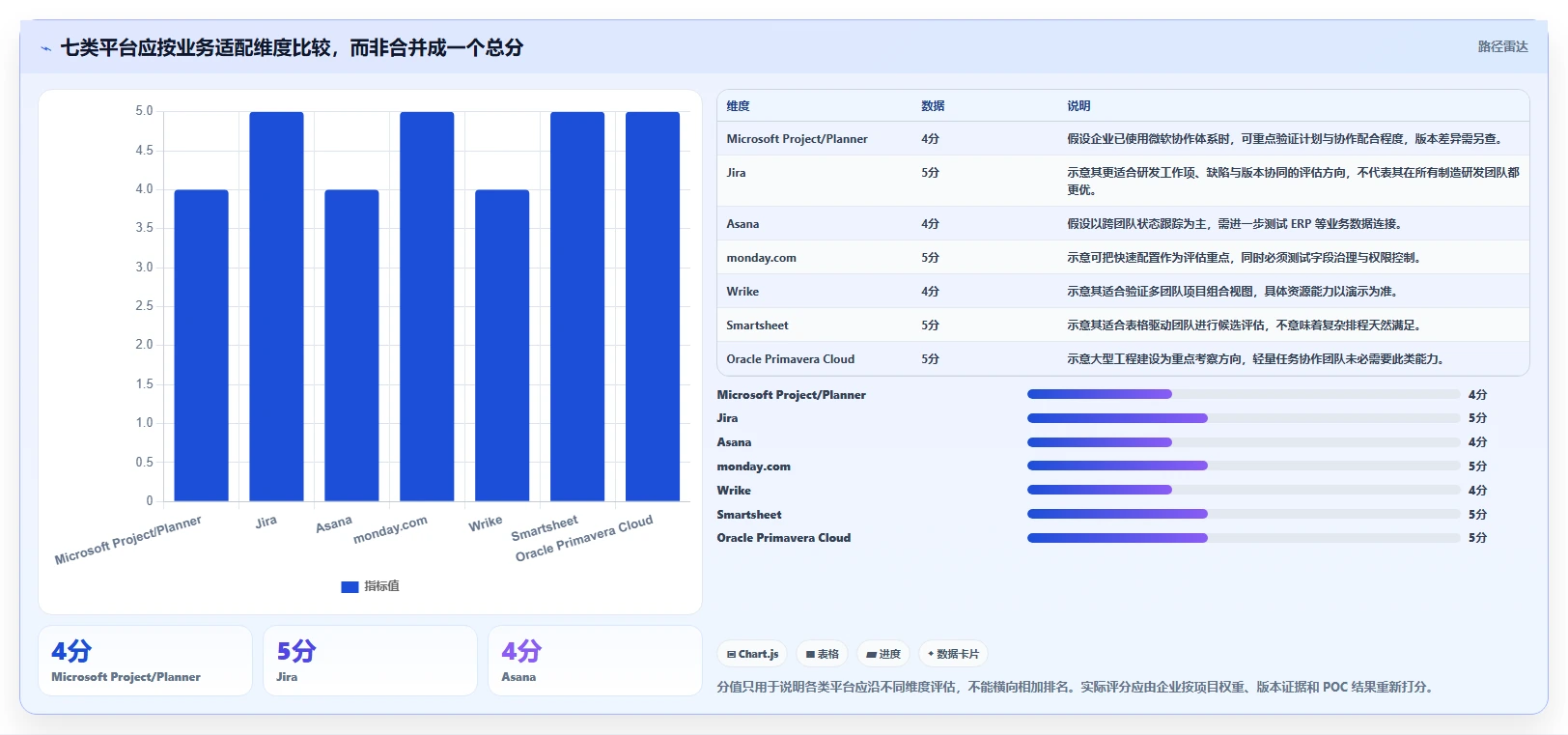This screenshot has width=1568, height=735.
Task: Click the 维度 column header
Action: coord(738,106)
